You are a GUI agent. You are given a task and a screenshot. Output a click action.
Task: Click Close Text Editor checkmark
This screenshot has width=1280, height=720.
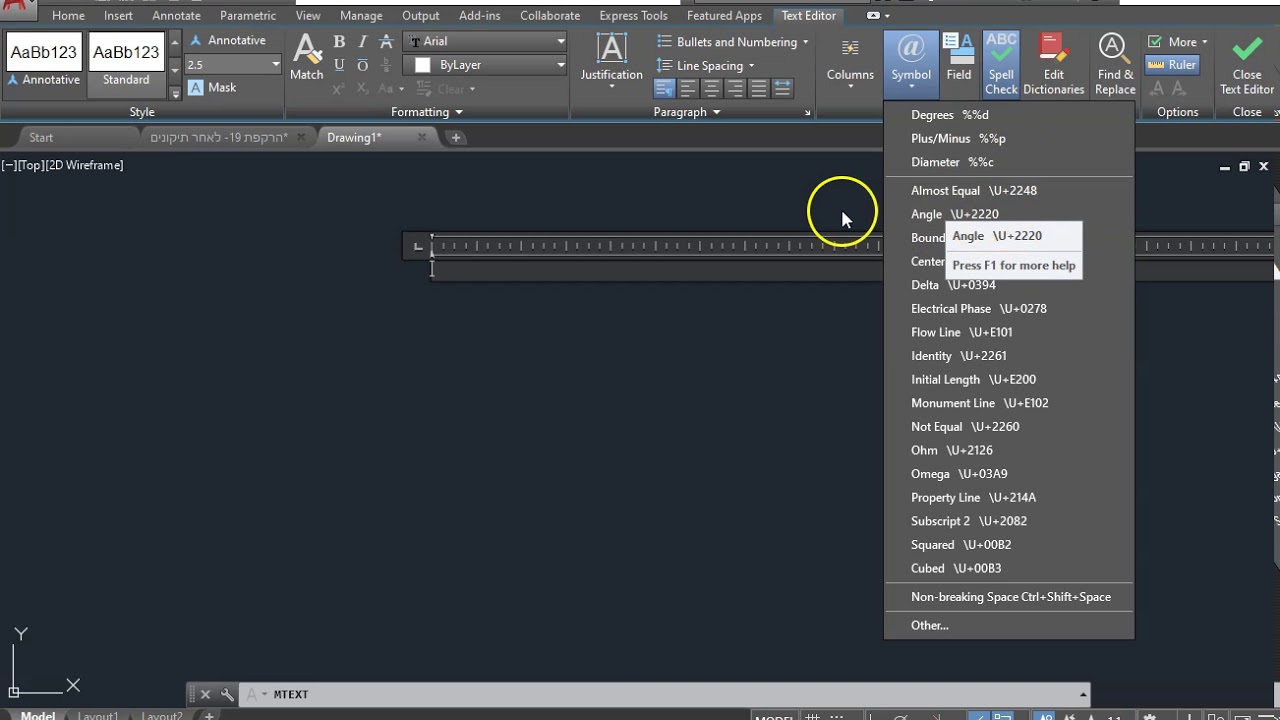coord(1247,64)
